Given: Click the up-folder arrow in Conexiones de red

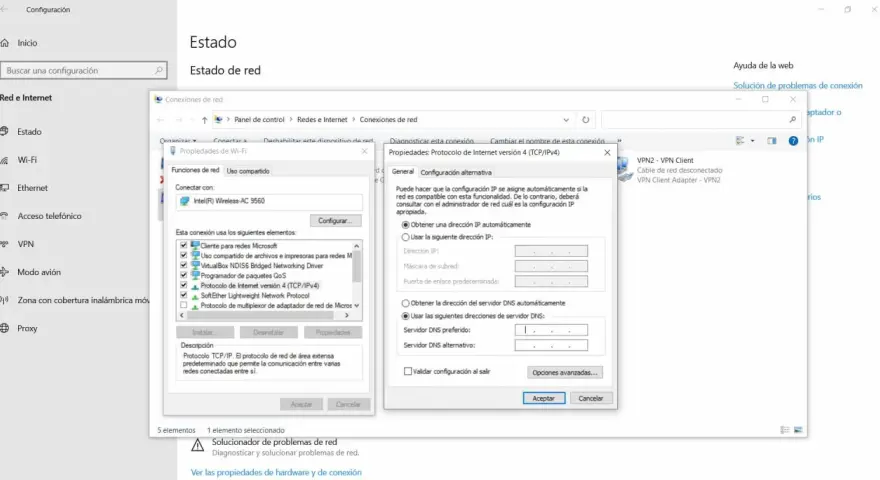Looking at the screenshot, I should [x=204, y=120].
